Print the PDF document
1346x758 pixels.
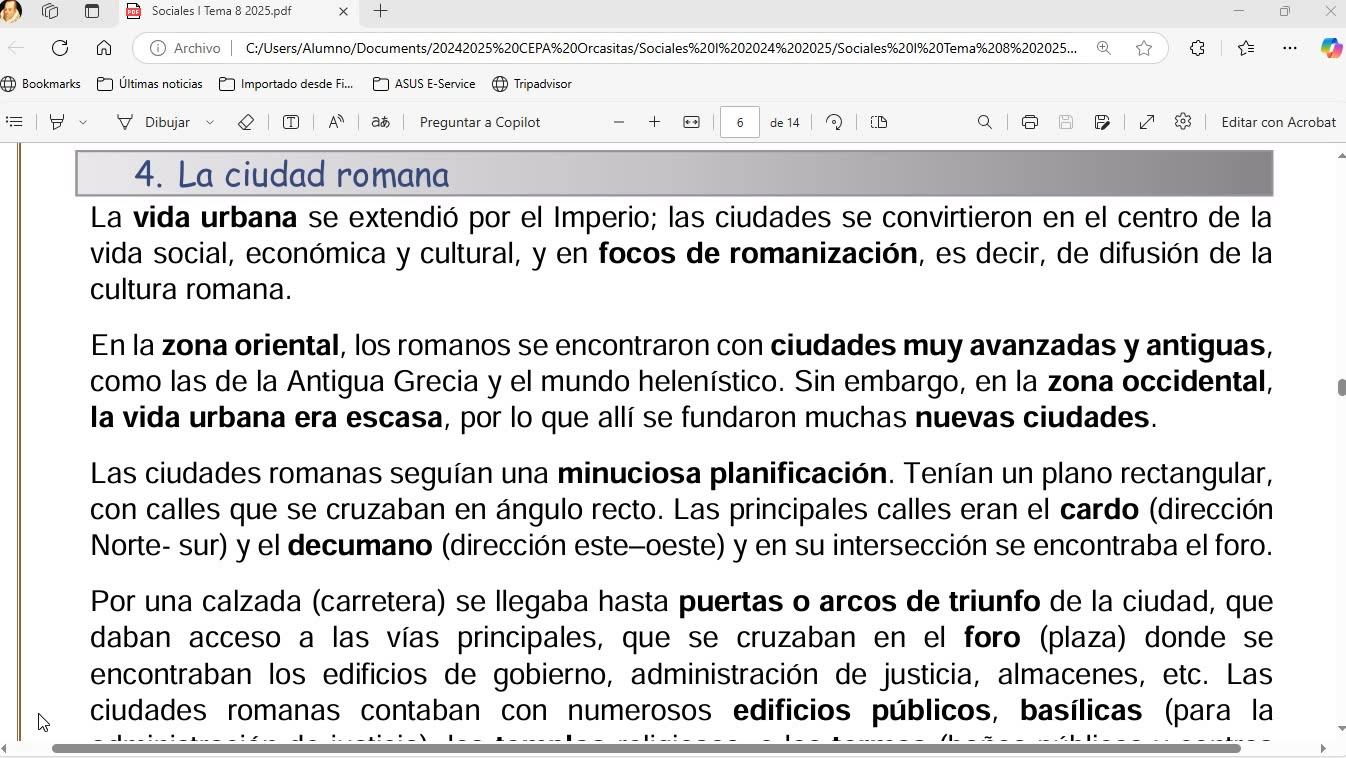click(x=1030, y=122)
